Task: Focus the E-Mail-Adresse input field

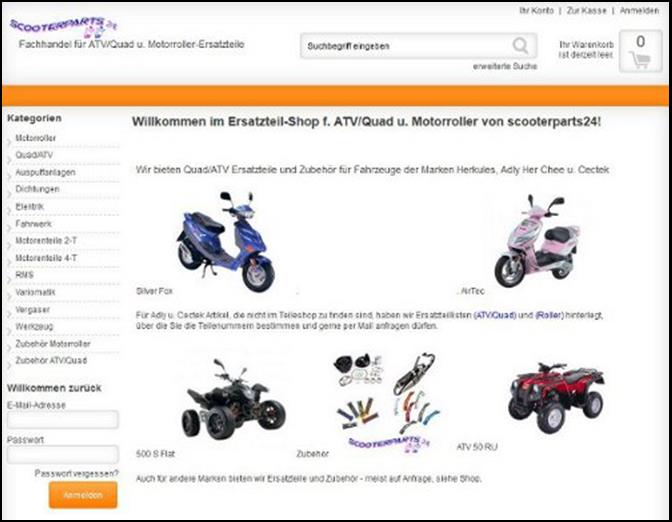Action: click(x=63, y=420)
